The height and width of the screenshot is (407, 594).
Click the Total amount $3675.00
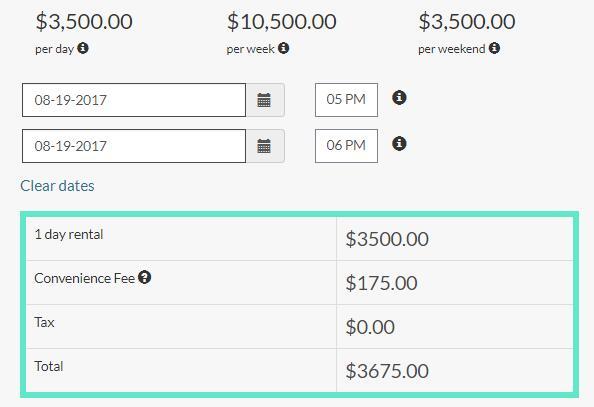(x=387, y=371)
